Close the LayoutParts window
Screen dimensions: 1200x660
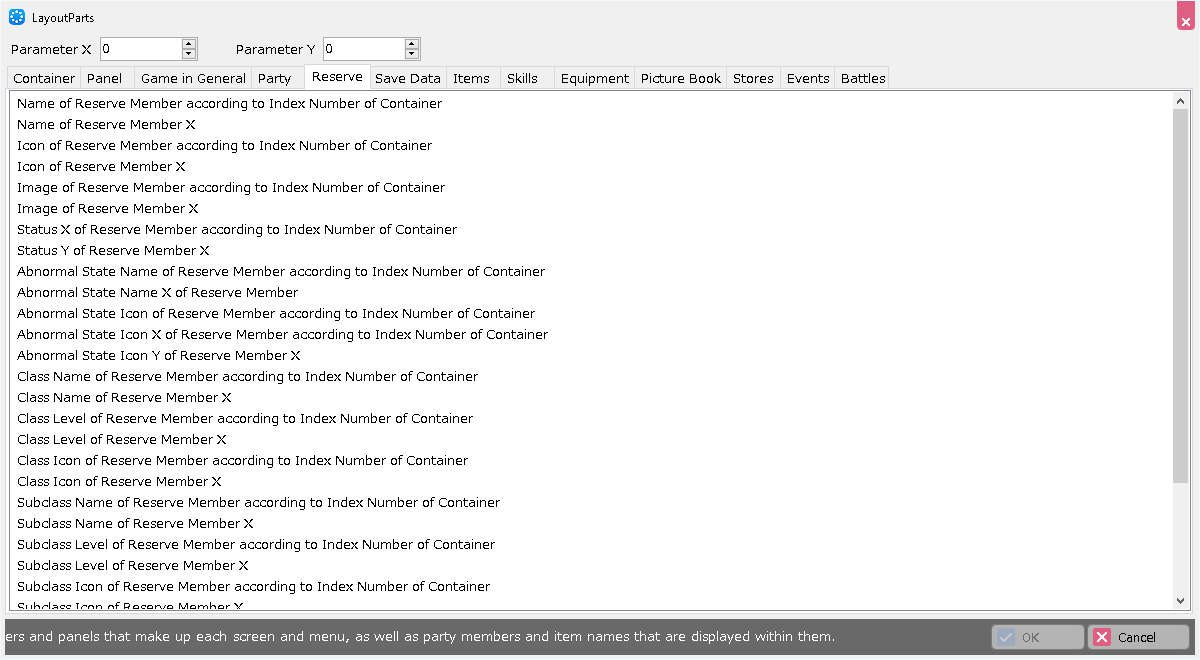click(x=1185, y=17)
